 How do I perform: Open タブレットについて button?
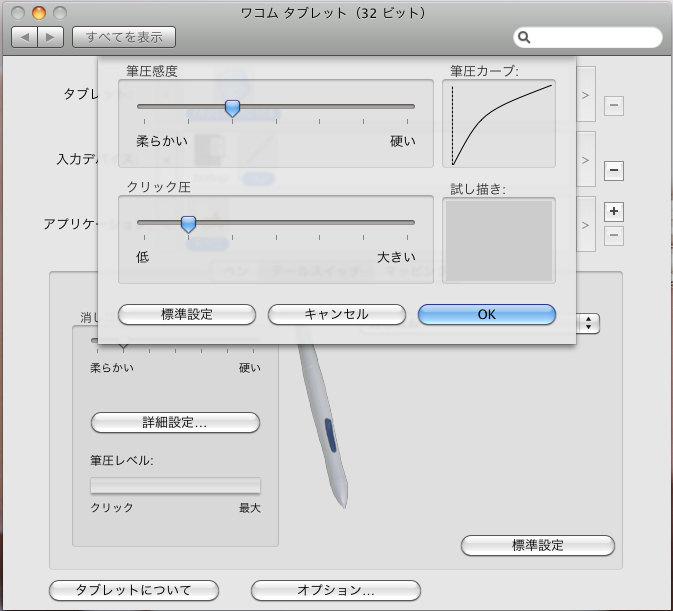(x=134, y=590)
